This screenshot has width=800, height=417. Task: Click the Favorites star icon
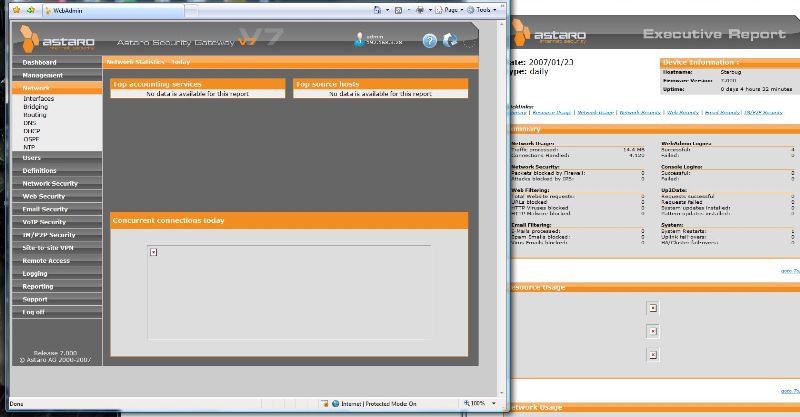click(10, 9)
